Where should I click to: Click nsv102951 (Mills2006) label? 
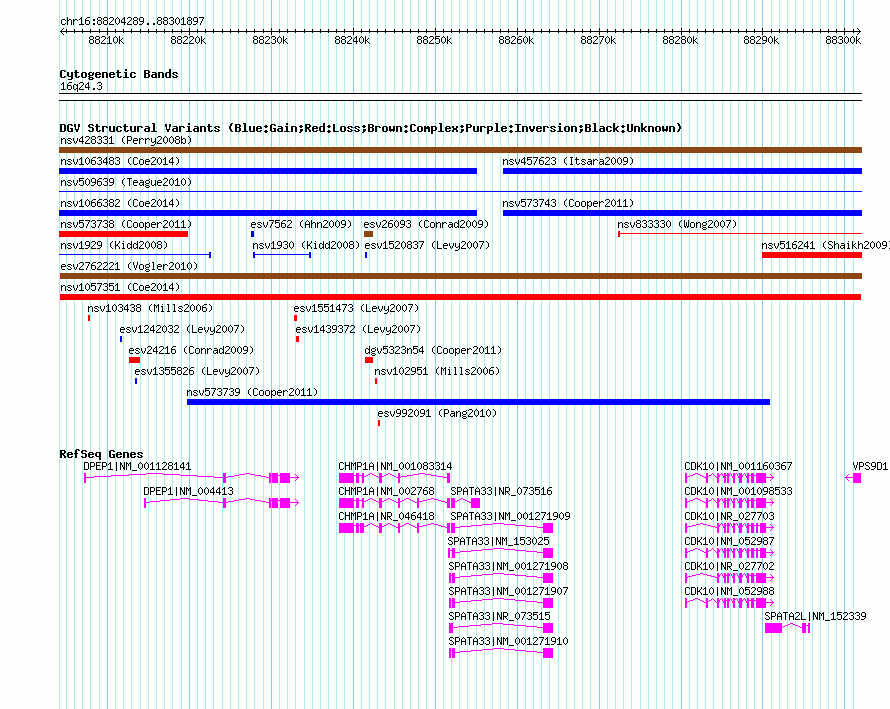(437, 371)
